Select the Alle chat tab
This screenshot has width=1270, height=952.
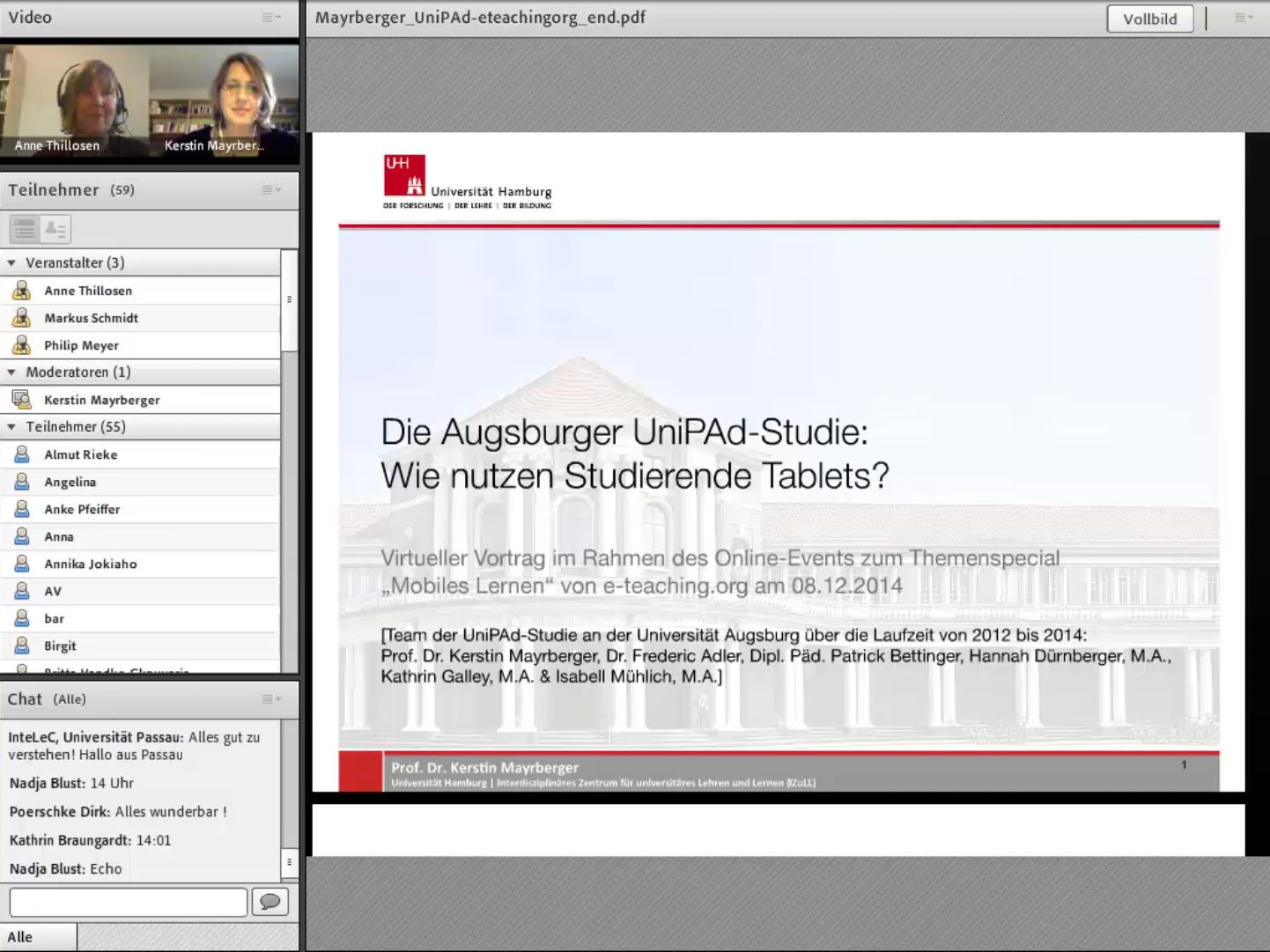[x=38, y=937]
